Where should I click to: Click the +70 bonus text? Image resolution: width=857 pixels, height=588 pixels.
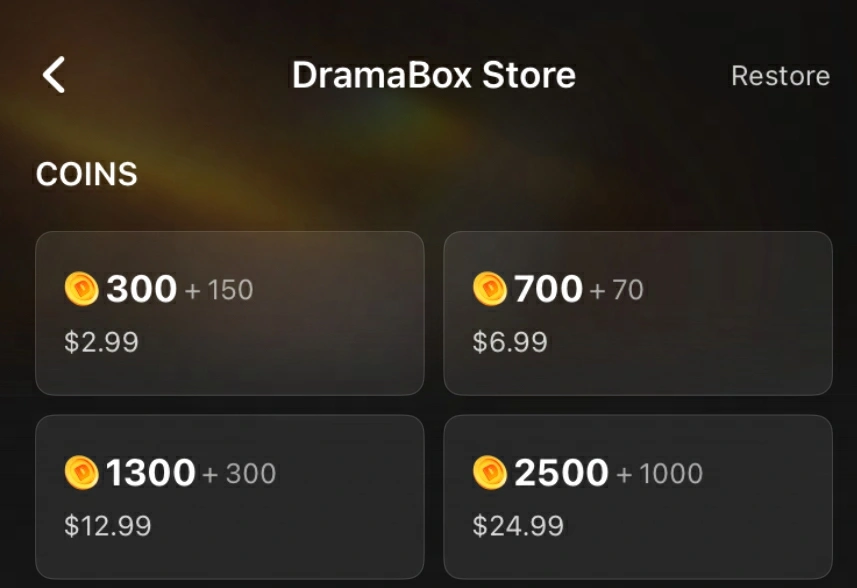(616, 291)
